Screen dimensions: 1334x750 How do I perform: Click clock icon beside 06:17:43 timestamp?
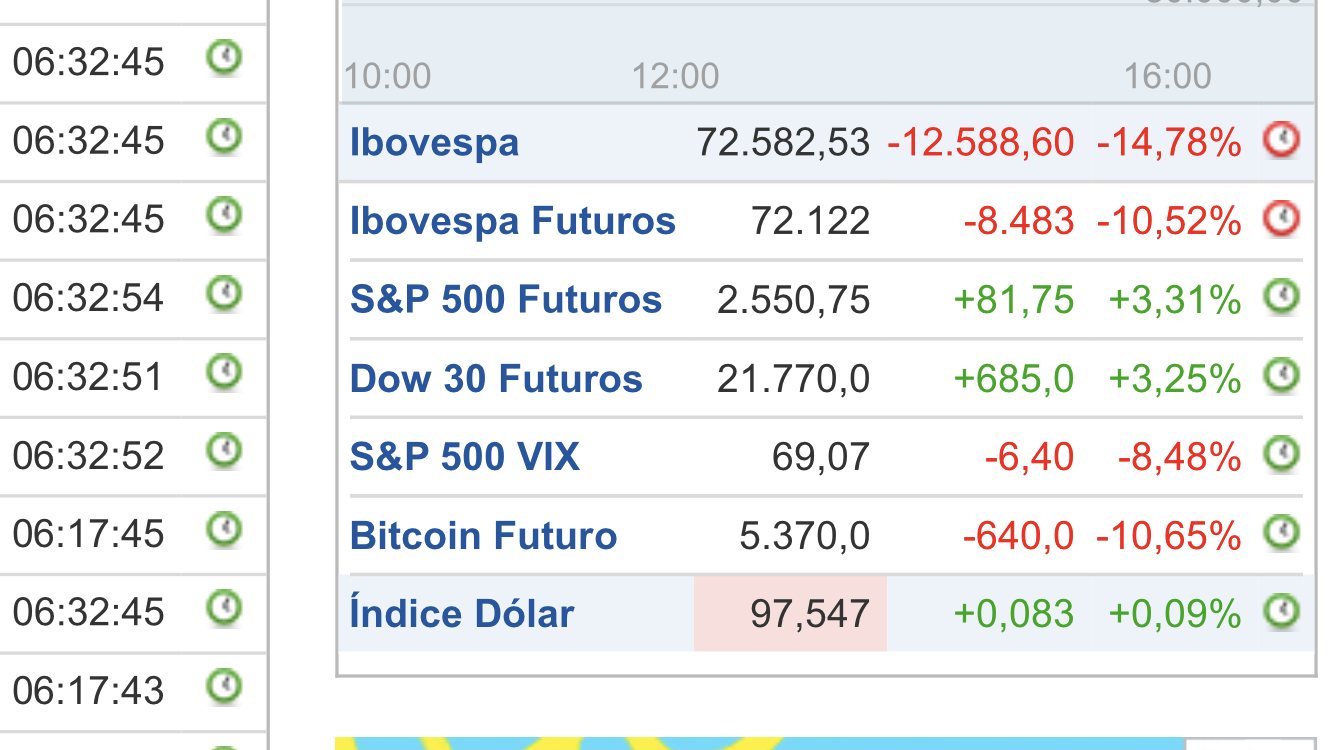coord(224,686)
